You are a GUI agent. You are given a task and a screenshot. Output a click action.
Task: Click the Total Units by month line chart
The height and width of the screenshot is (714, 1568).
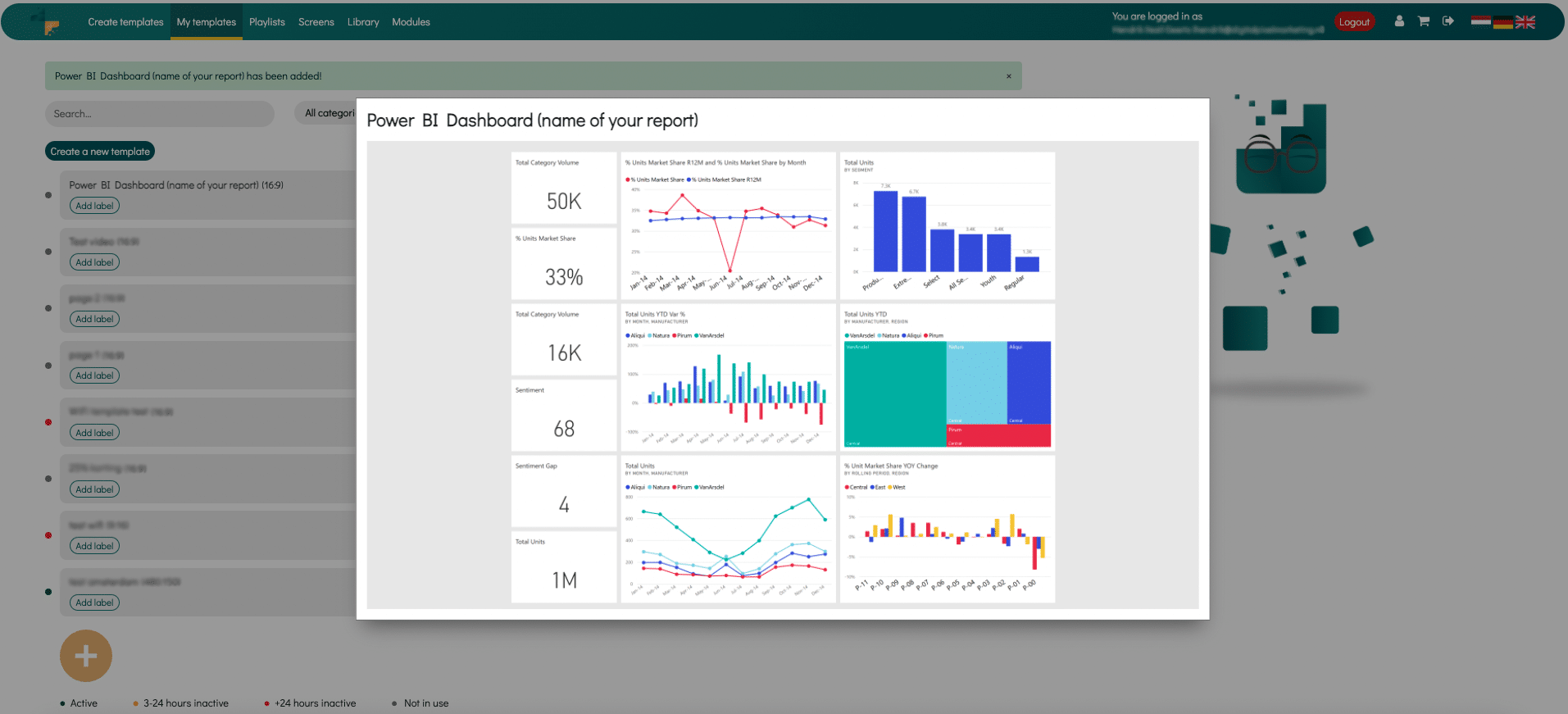(729, 530)
